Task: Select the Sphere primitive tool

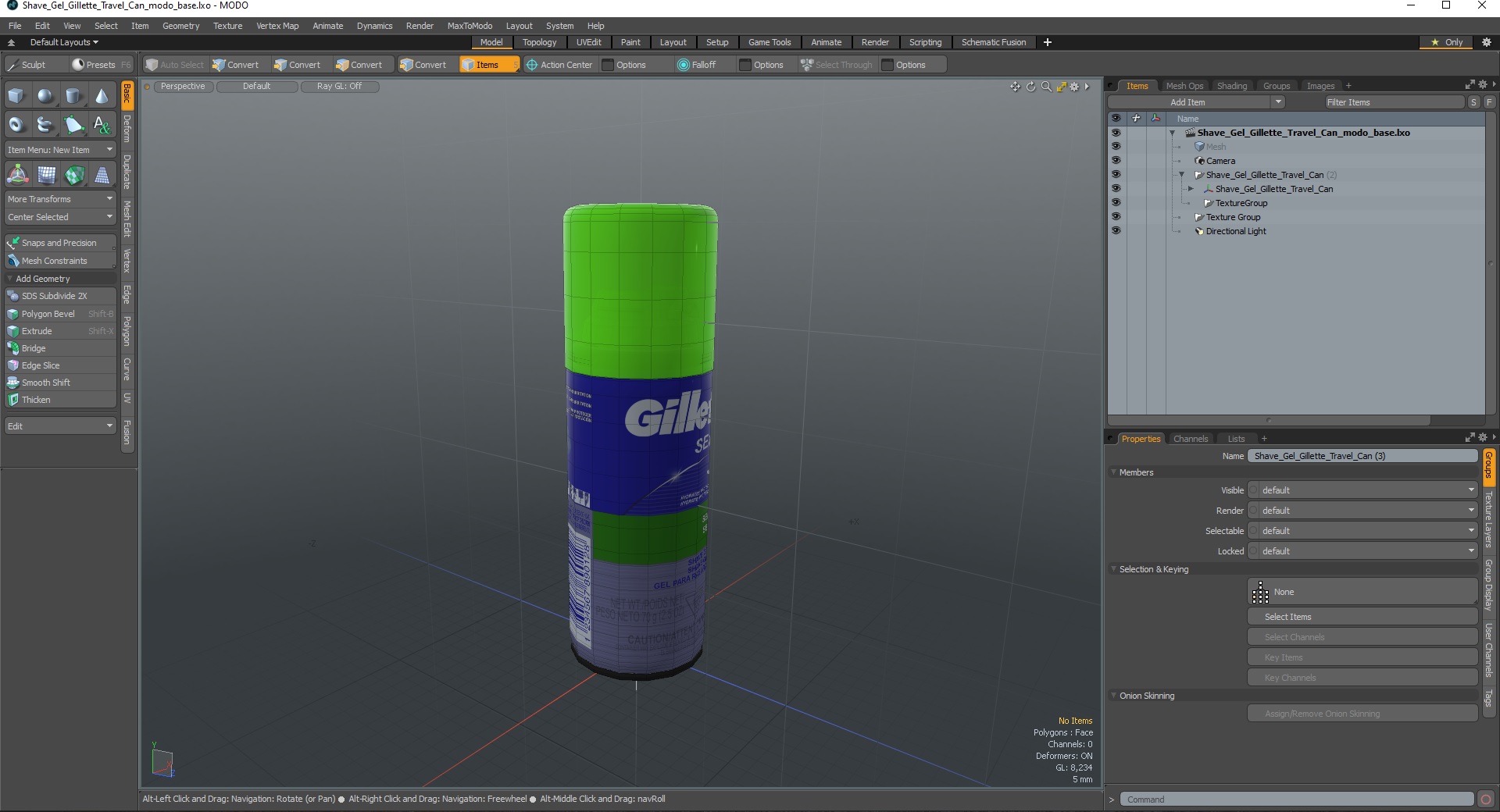Action: point(45,96)
